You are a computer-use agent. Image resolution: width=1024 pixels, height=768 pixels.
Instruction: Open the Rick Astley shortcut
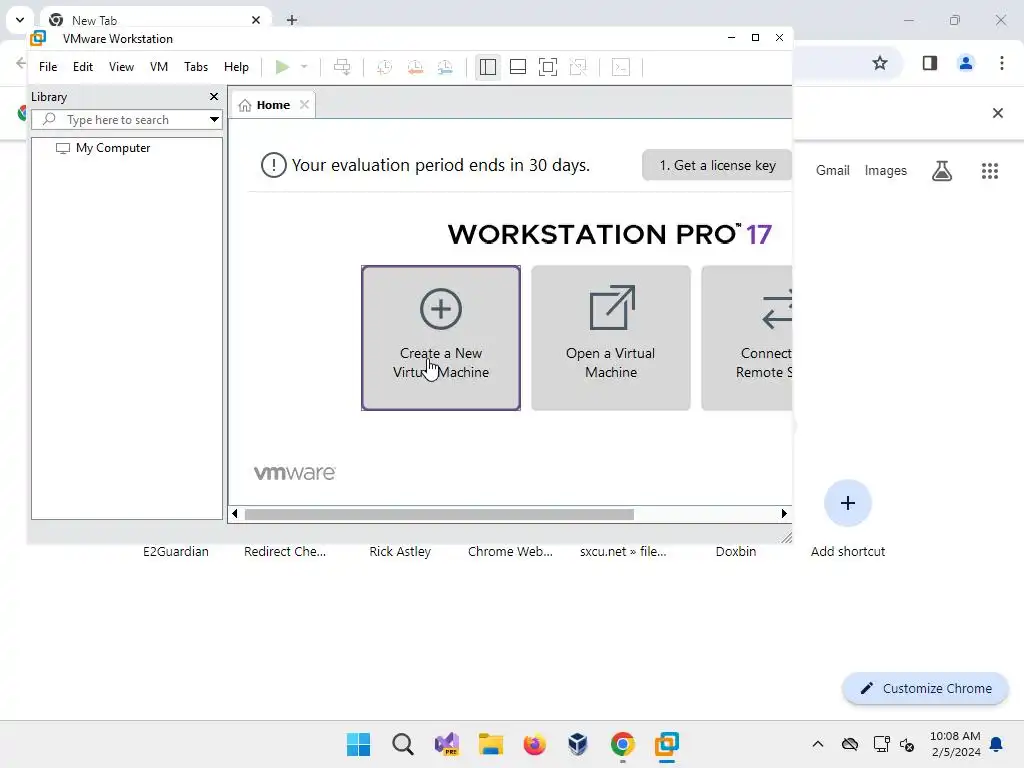[x=400, y=551]
